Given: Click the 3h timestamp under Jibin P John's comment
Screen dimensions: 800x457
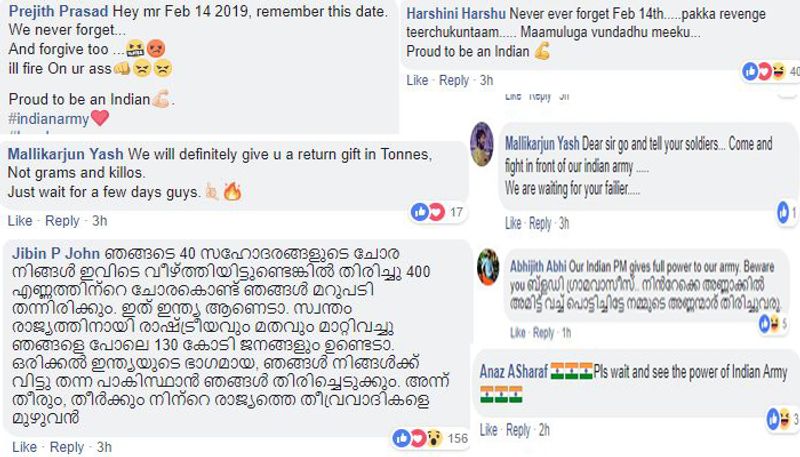Looking at the screenshot, I should click(x=104, y=447).
